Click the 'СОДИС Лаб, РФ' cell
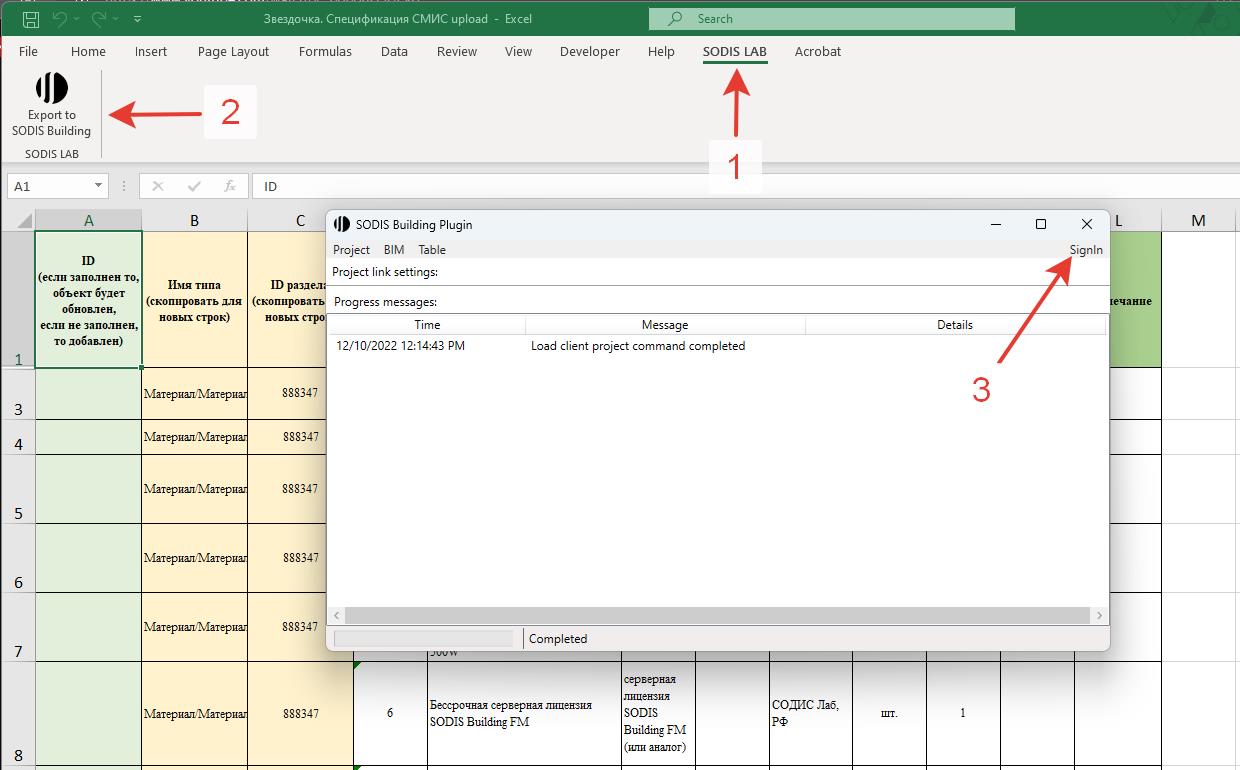The height and width of the screenshot is (770, 1240). [x=811, y=713]
